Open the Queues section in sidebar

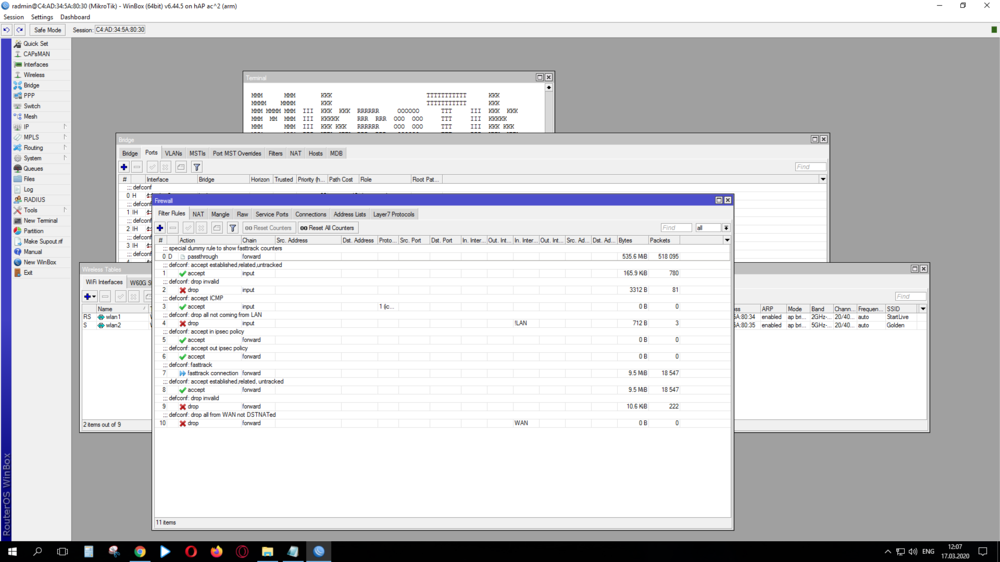tap(33, 169)
